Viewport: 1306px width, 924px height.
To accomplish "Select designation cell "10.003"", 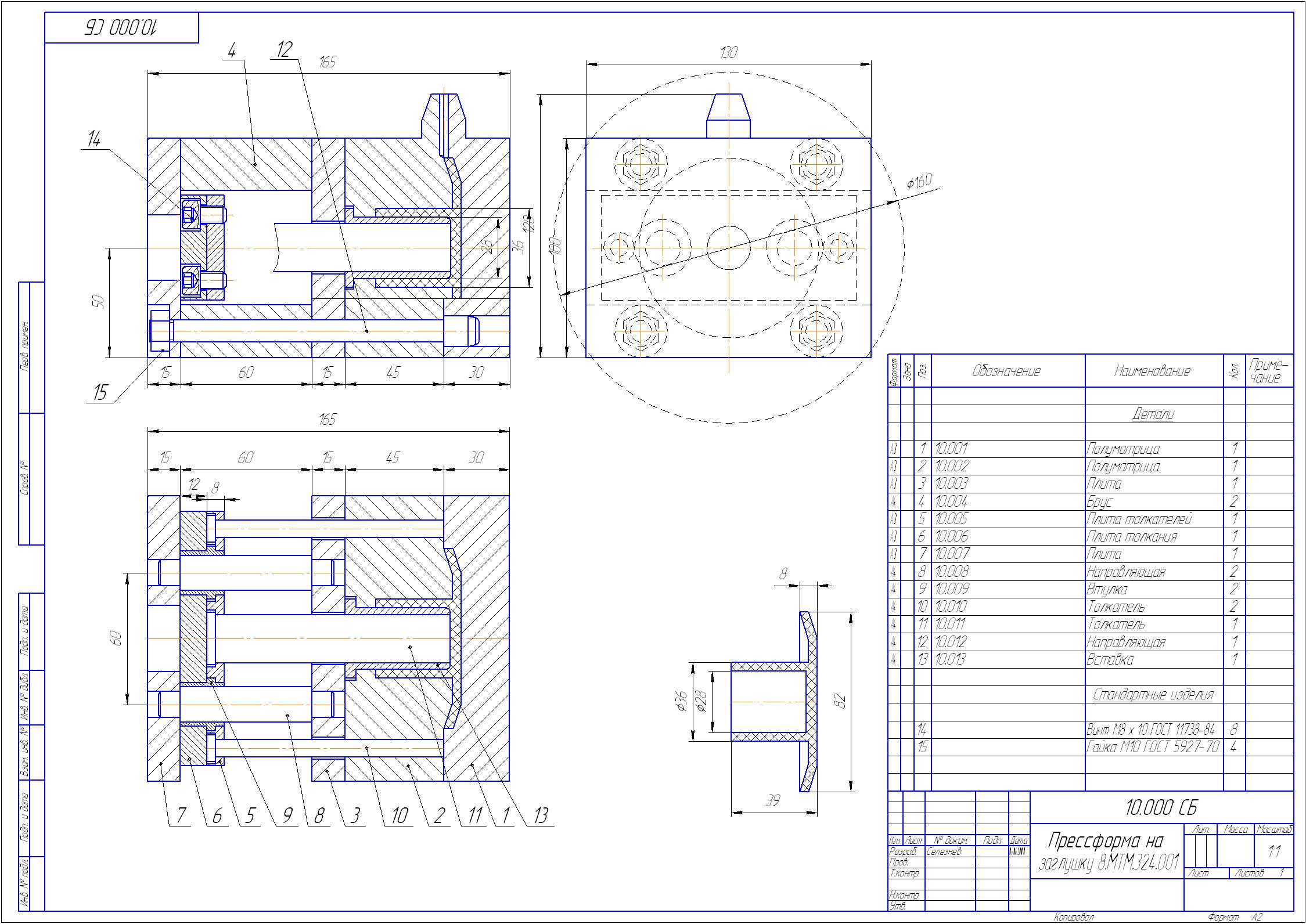I will 952,483.
